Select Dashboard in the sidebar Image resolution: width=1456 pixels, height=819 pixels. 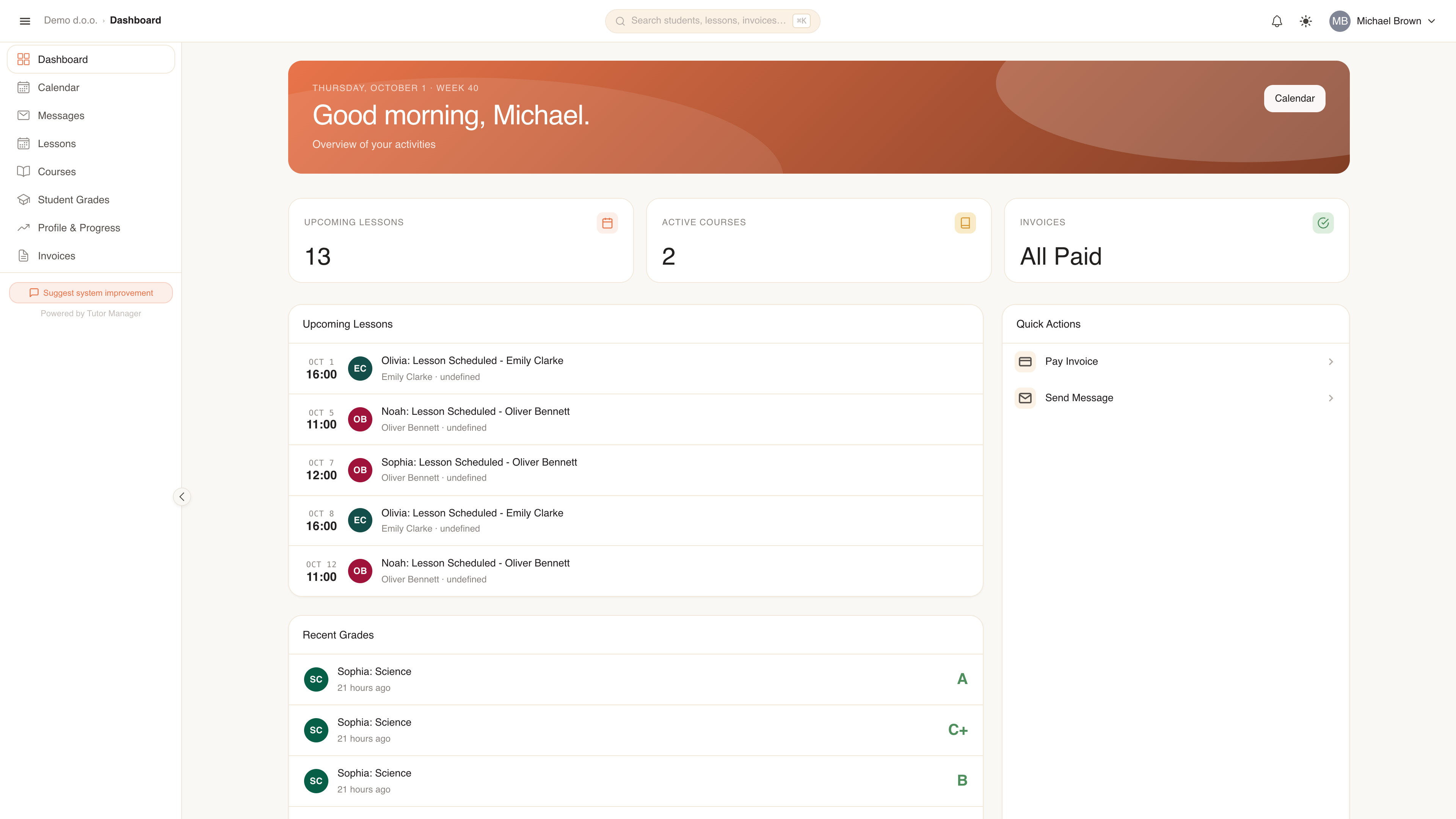[91, 60]
